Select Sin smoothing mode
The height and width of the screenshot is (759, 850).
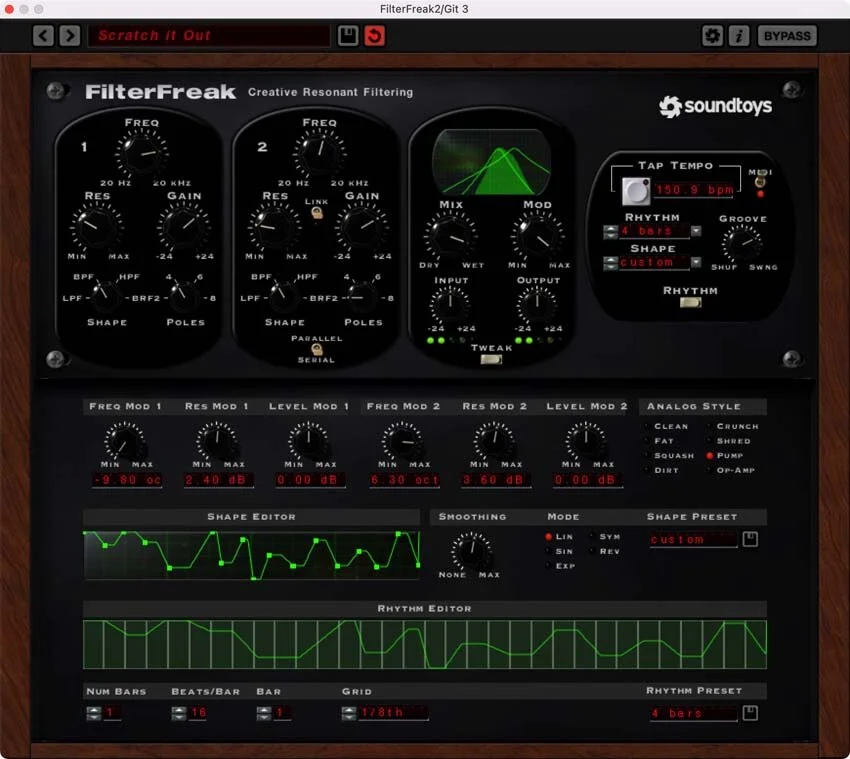(x=559, y=551)
